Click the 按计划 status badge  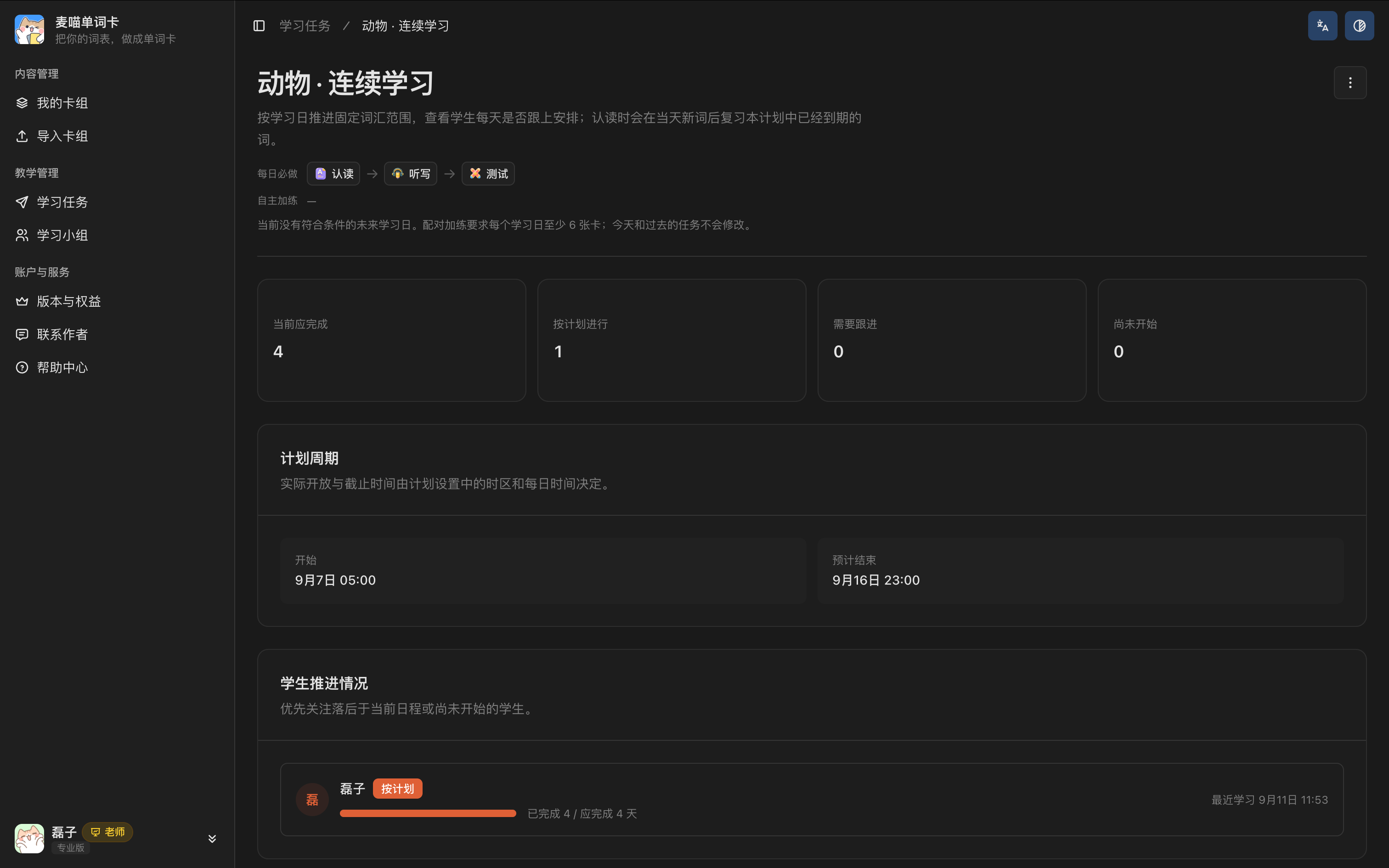[397, 789]
